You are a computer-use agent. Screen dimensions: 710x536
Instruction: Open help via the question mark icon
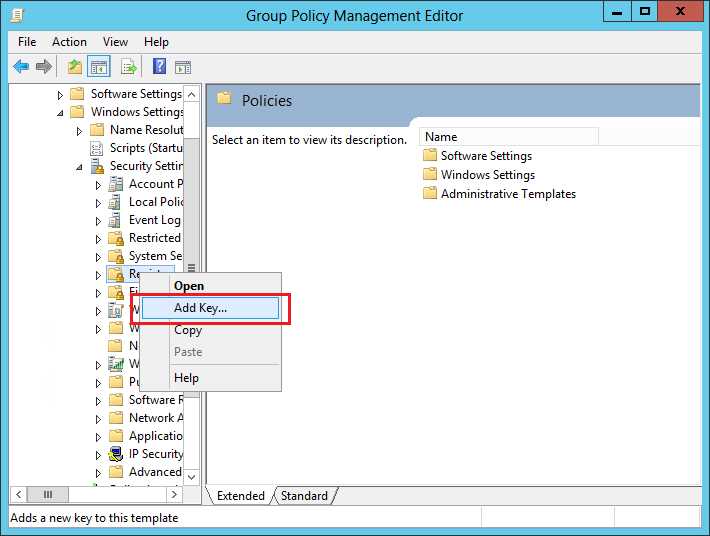click(159, 67)
